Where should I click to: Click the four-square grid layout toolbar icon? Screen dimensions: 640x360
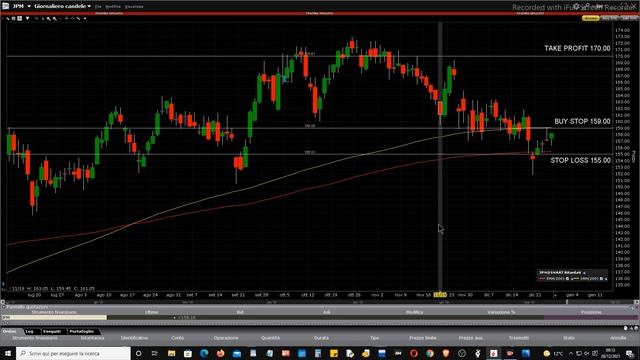point(19,18)
